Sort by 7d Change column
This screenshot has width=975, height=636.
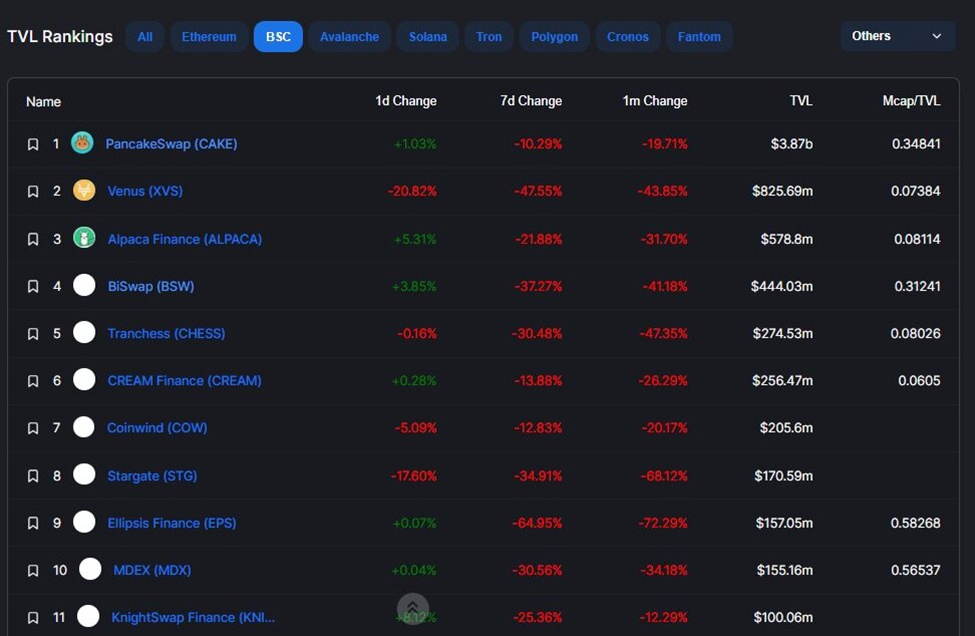530,101
